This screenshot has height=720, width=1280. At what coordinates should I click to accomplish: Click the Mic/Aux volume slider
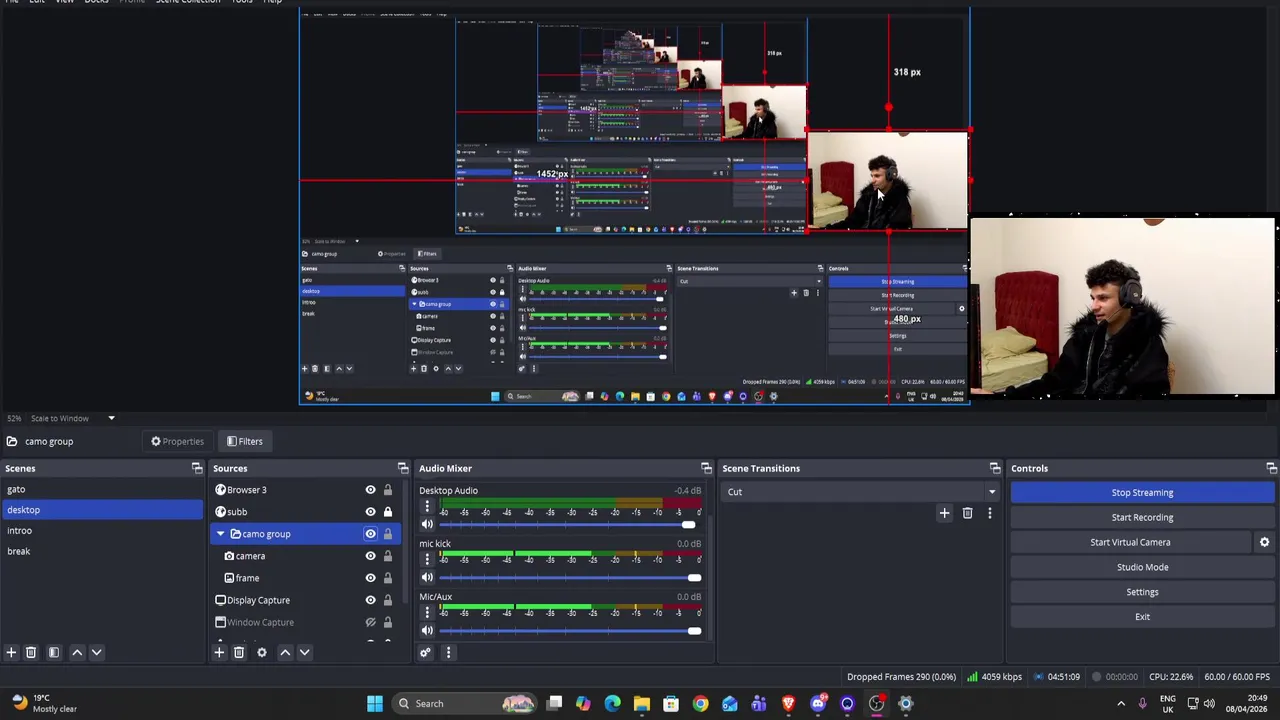tap(570, 631)
